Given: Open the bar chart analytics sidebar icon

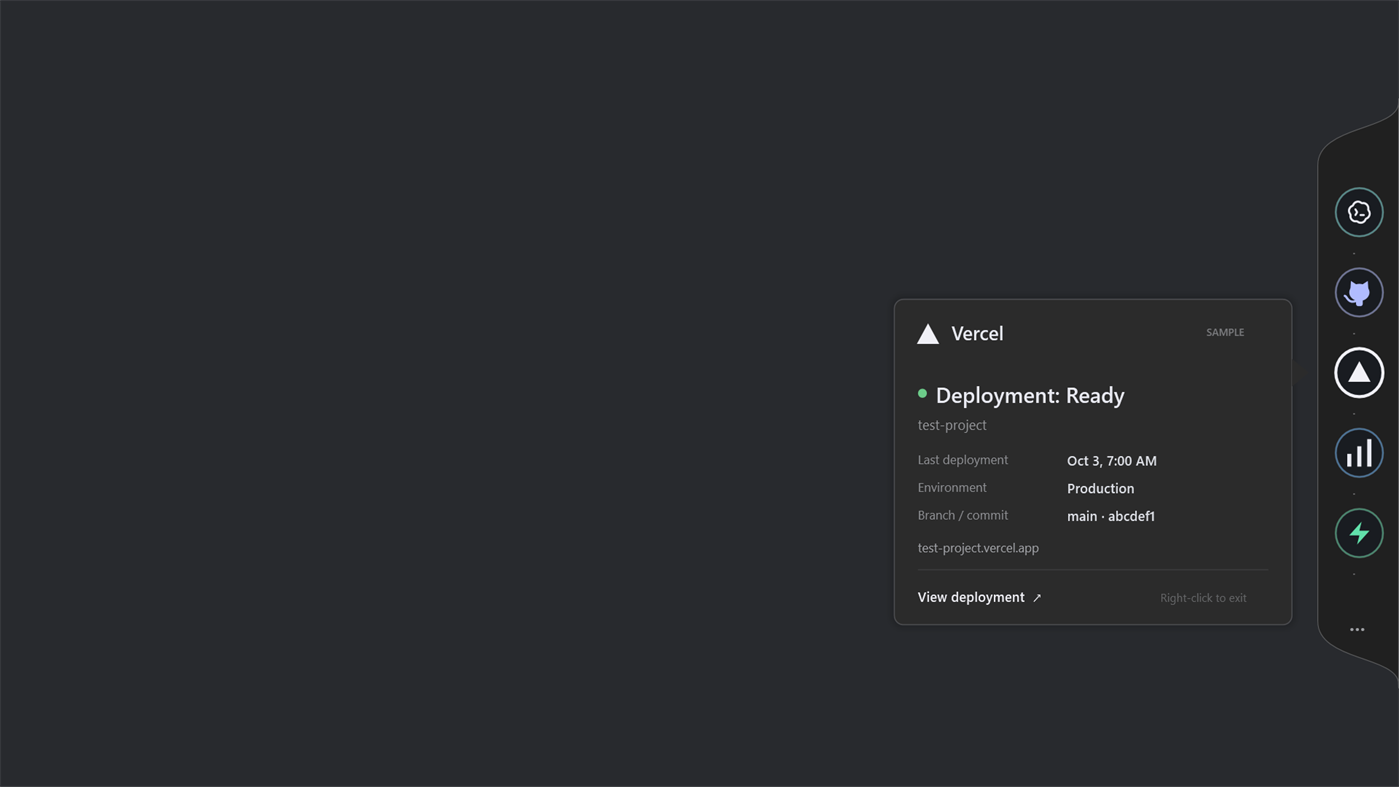Looking at the screenshot, I should point(1359,453).
